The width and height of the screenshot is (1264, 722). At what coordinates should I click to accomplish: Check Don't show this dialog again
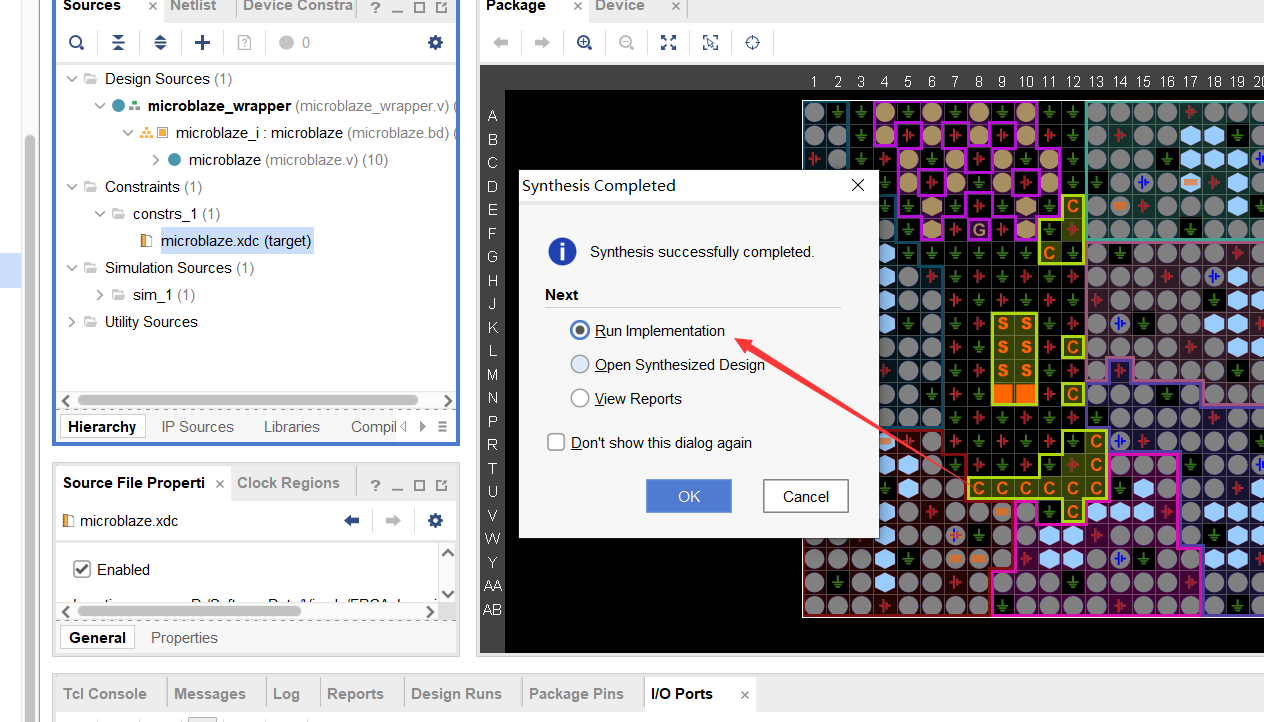[x=557, y=443]
